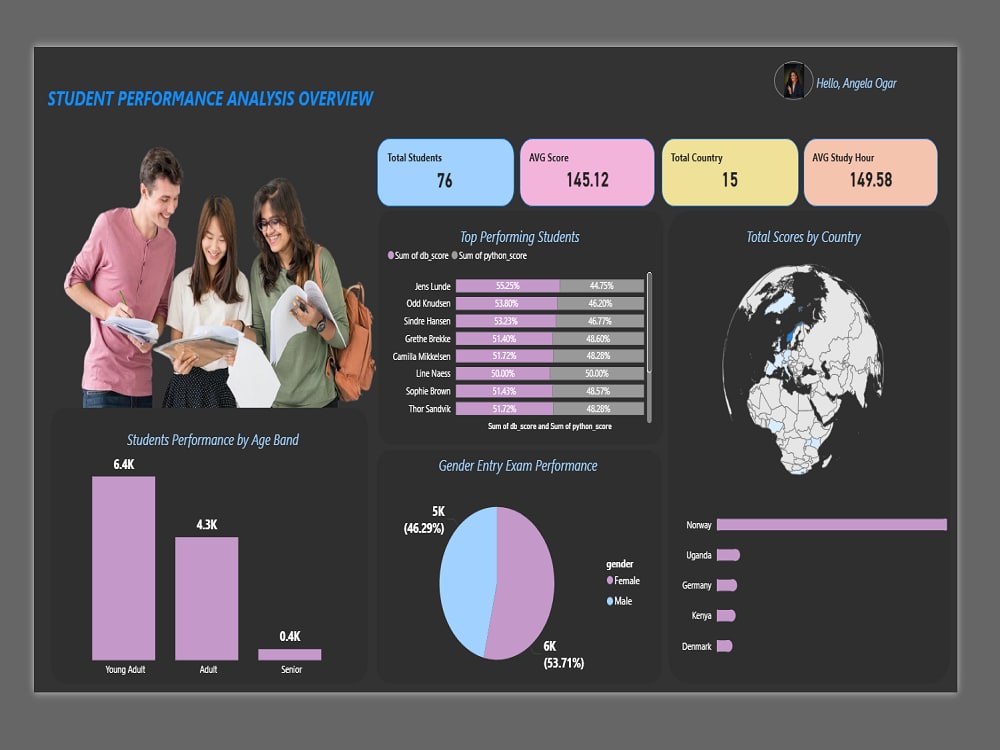Click the dashboard title 'Student Performance Analysis Overview'
This screenshot has height=750, width=1000.
(x=210, y=99)
